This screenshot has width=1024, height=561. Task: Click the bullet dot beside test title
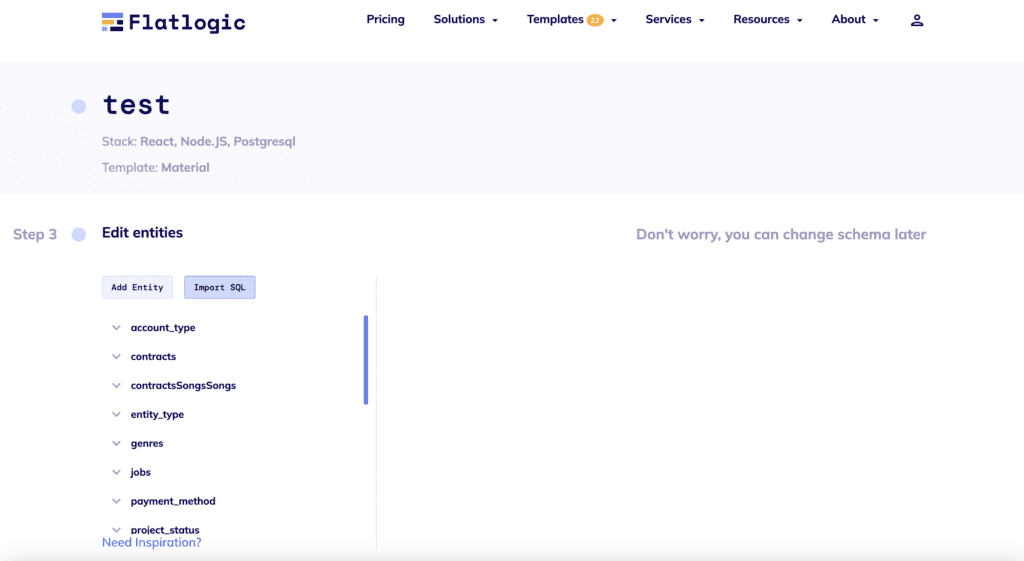pyautogui.click(x=79, y=106)
